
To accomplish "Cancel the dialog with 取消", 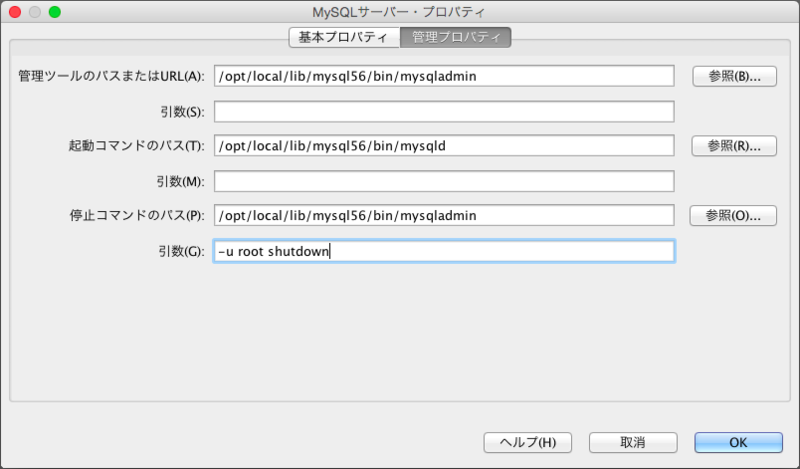I will 633,442.
